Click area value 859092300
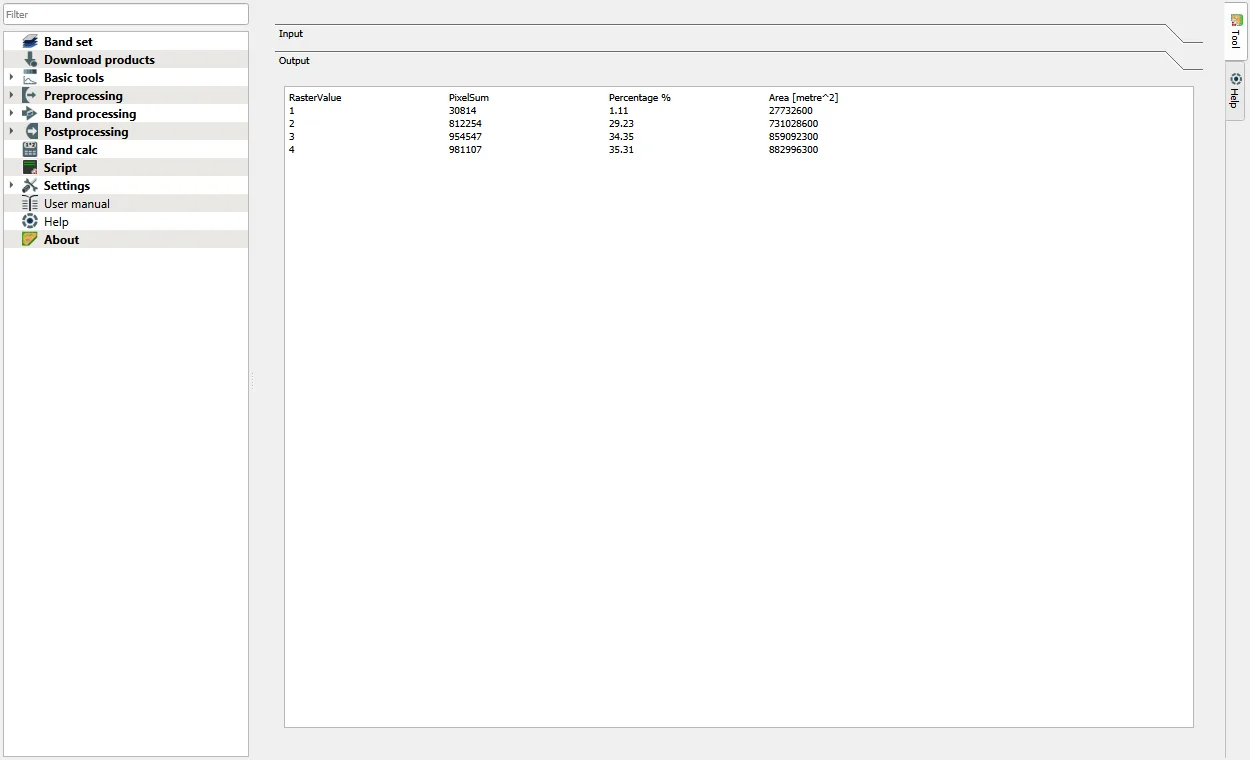This screenshot has width=1250, height=760. 794,137
